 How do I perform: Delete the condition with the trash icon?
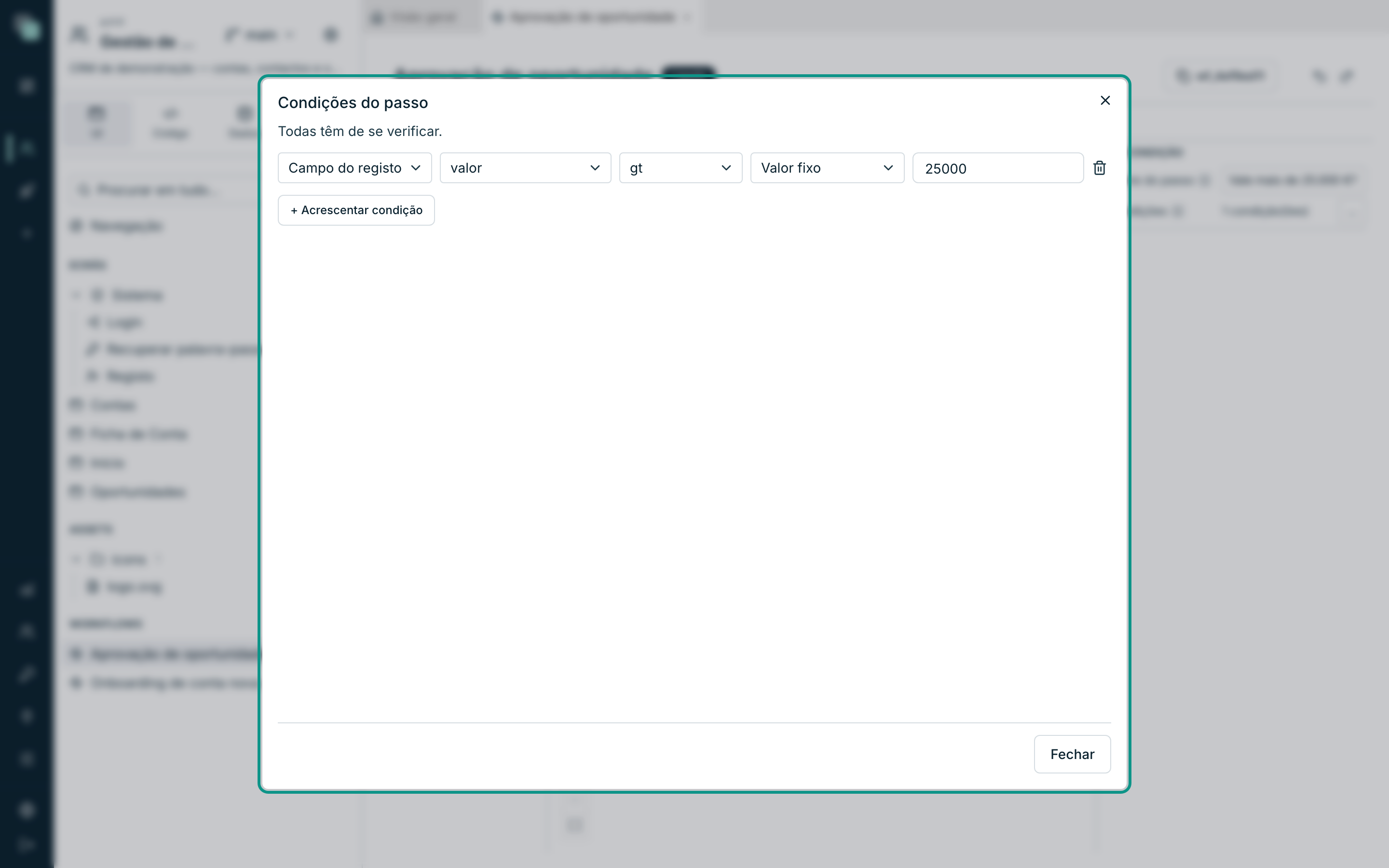tap(1099, 168)
